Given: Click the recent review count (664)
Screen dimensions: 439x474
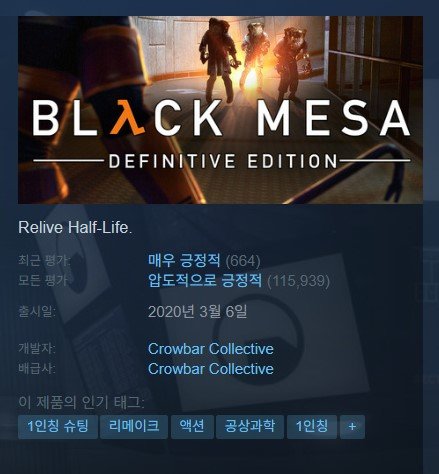Looking at the screenshot, I should 243,261.
